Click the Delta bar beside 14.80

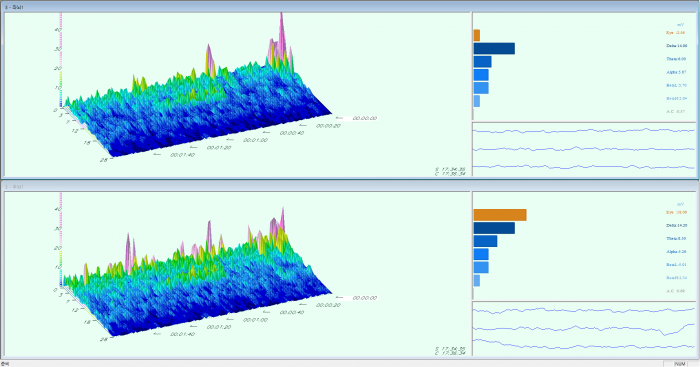494,49
